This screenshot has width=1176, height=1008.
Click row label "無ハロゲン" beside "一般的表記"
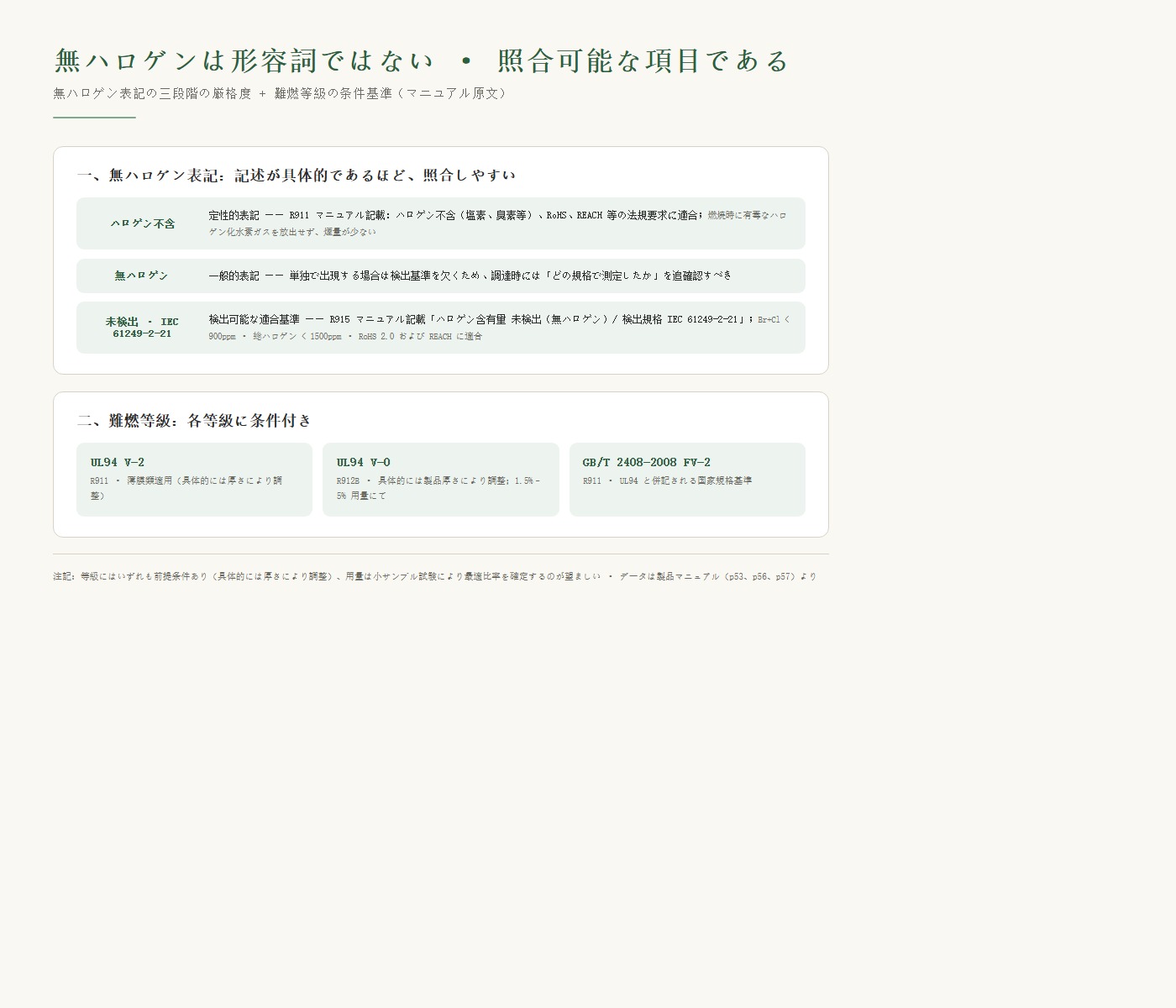click(142, 276)
